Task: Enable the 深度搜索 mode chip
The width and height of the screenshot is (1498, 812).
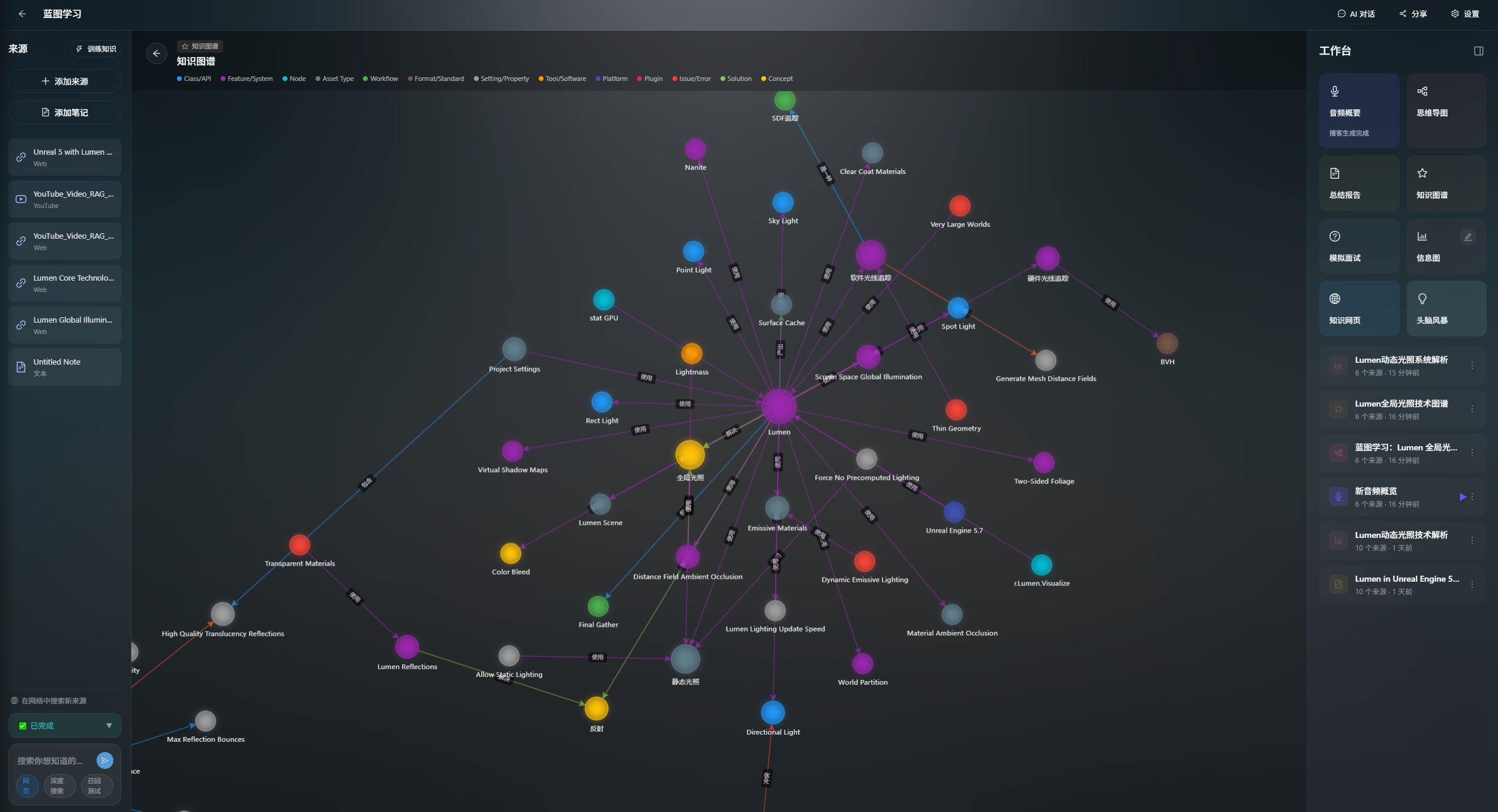Action: point(58,785)
